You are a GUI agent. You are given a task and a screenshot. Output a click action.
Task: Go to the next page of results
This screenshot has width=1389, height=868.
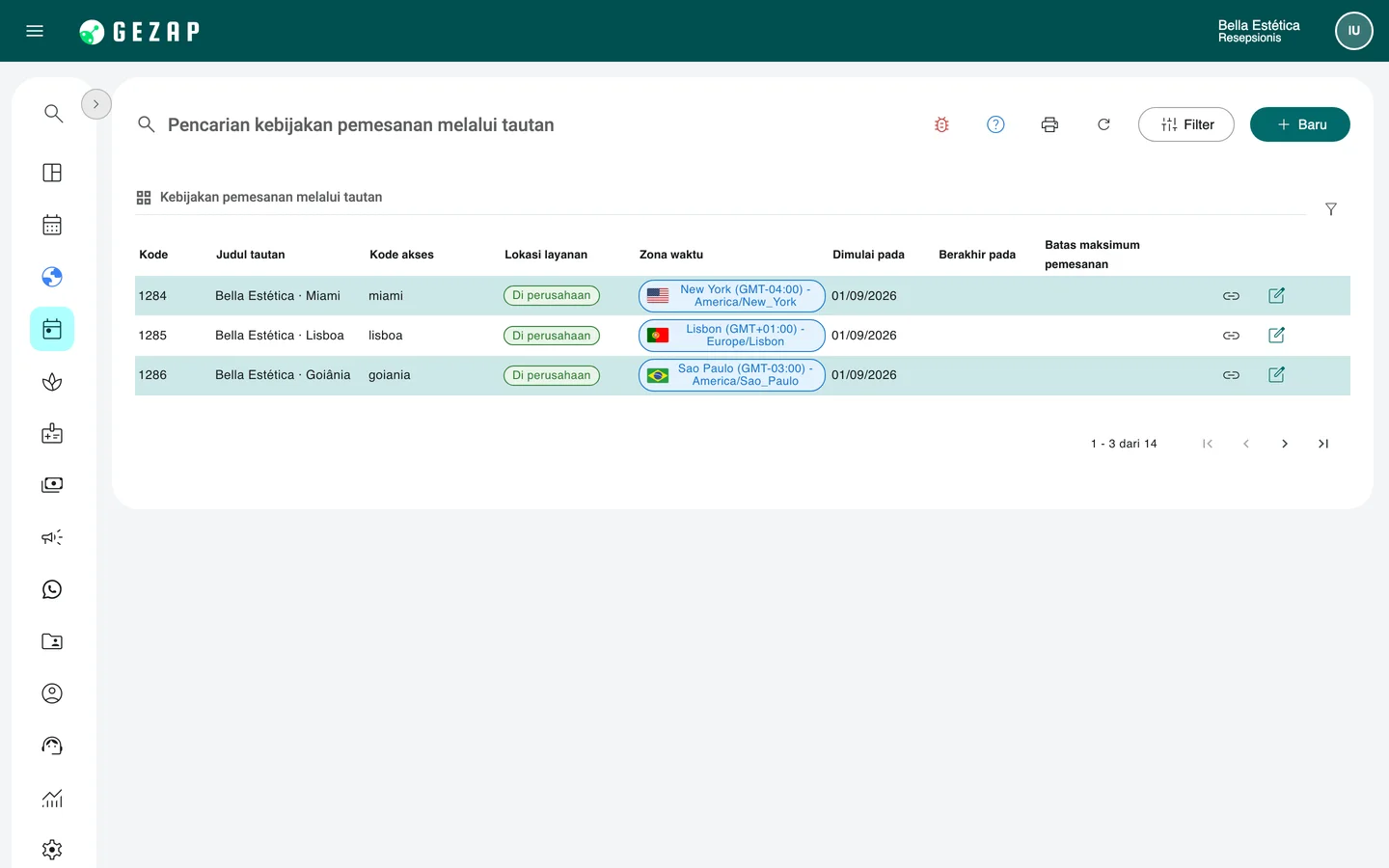pos(1285,444)
